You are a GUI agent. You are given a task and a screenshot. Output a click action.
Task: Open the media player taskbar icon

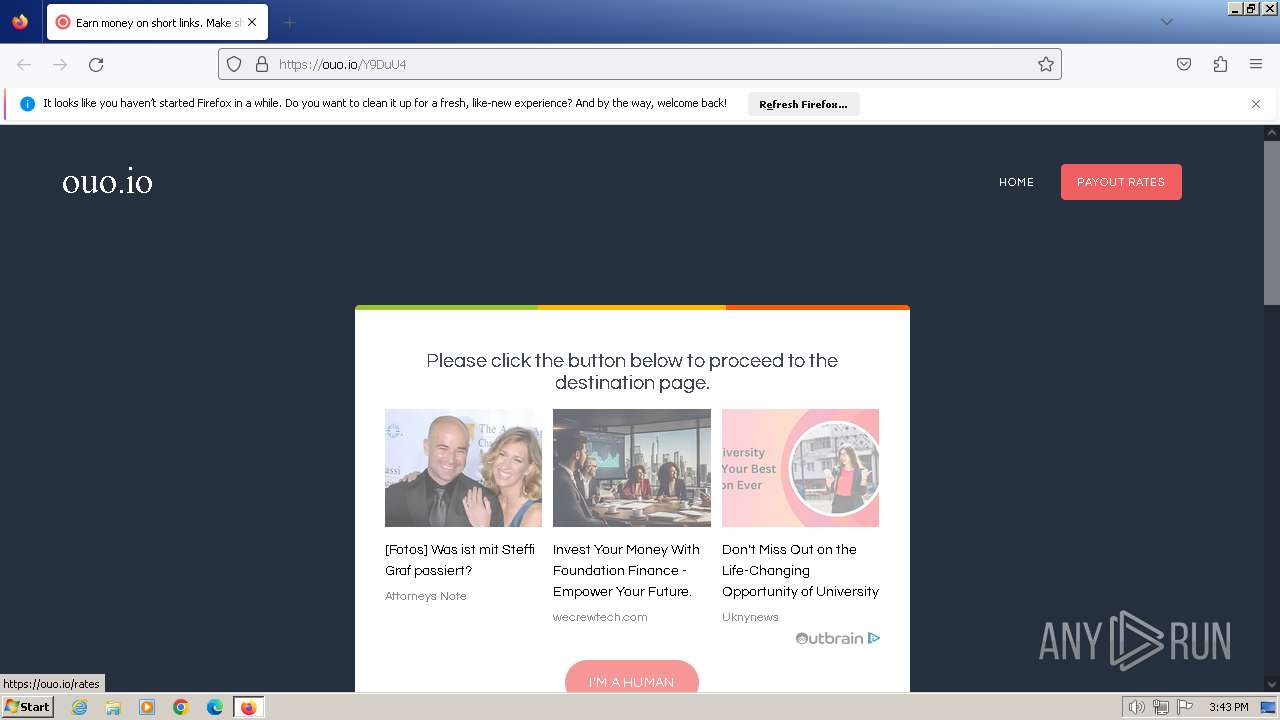(x=147, y=707)
